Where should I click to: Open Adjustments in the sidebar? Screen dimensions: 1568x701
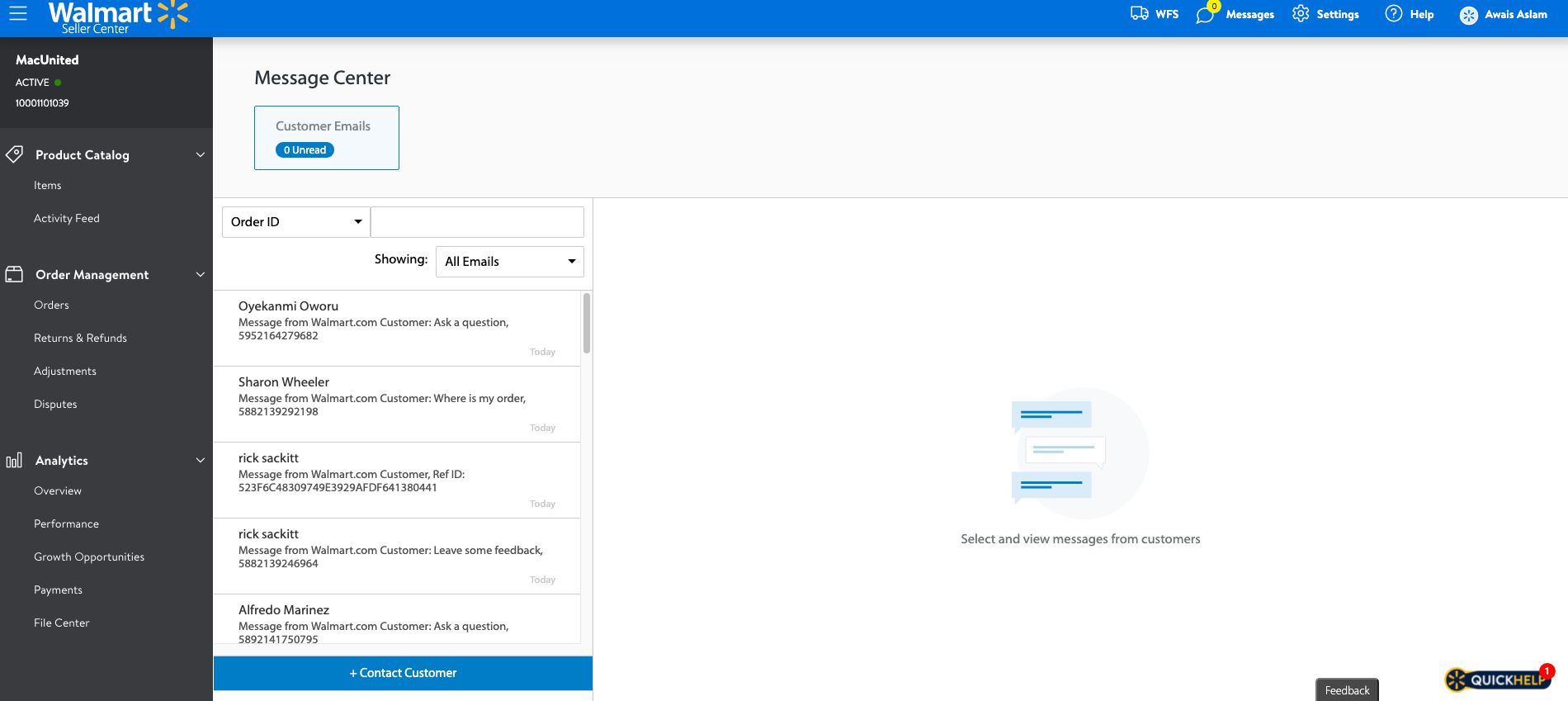click(x=65, y=372)
